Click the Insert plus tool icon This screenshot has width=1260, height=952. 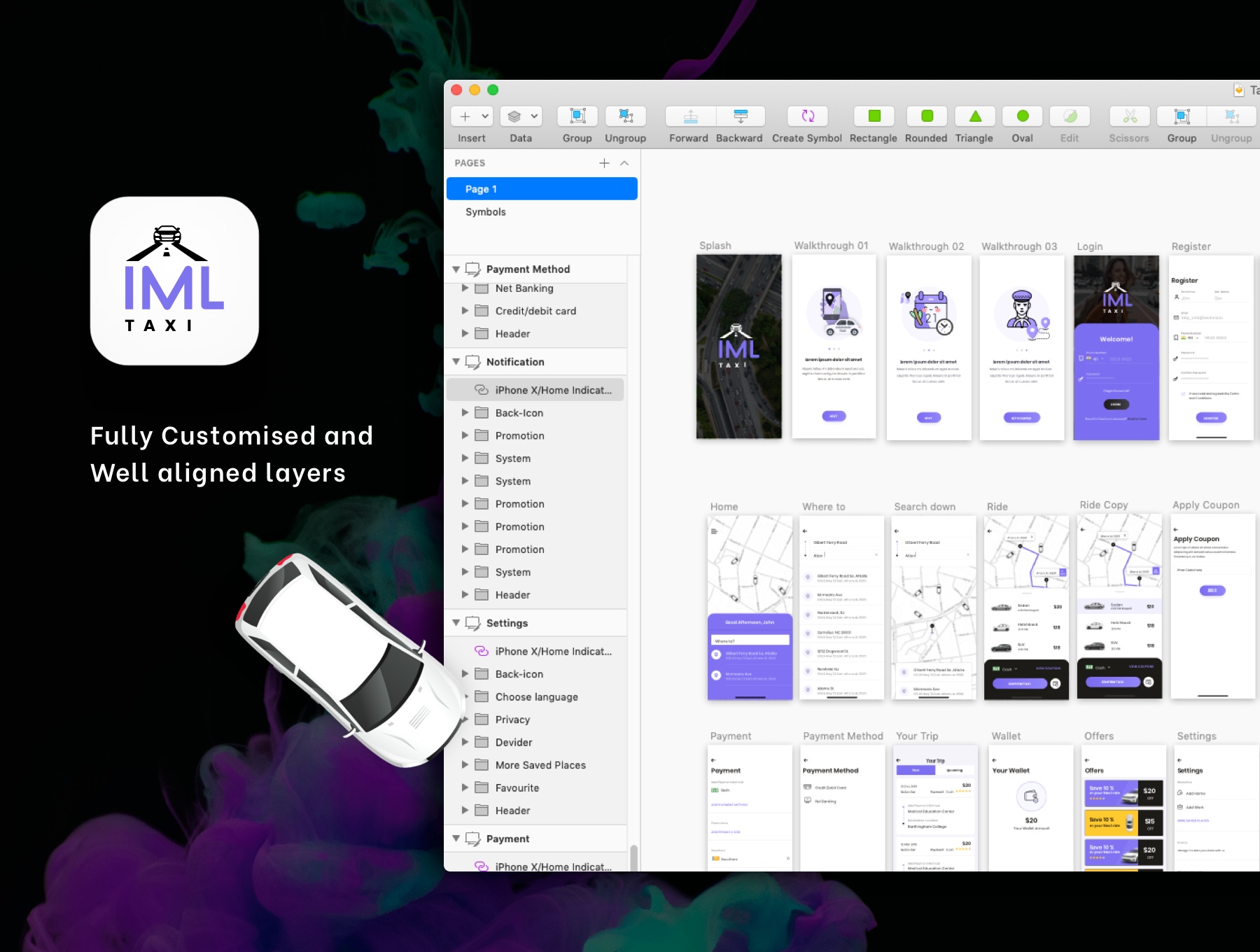point(465,116)
